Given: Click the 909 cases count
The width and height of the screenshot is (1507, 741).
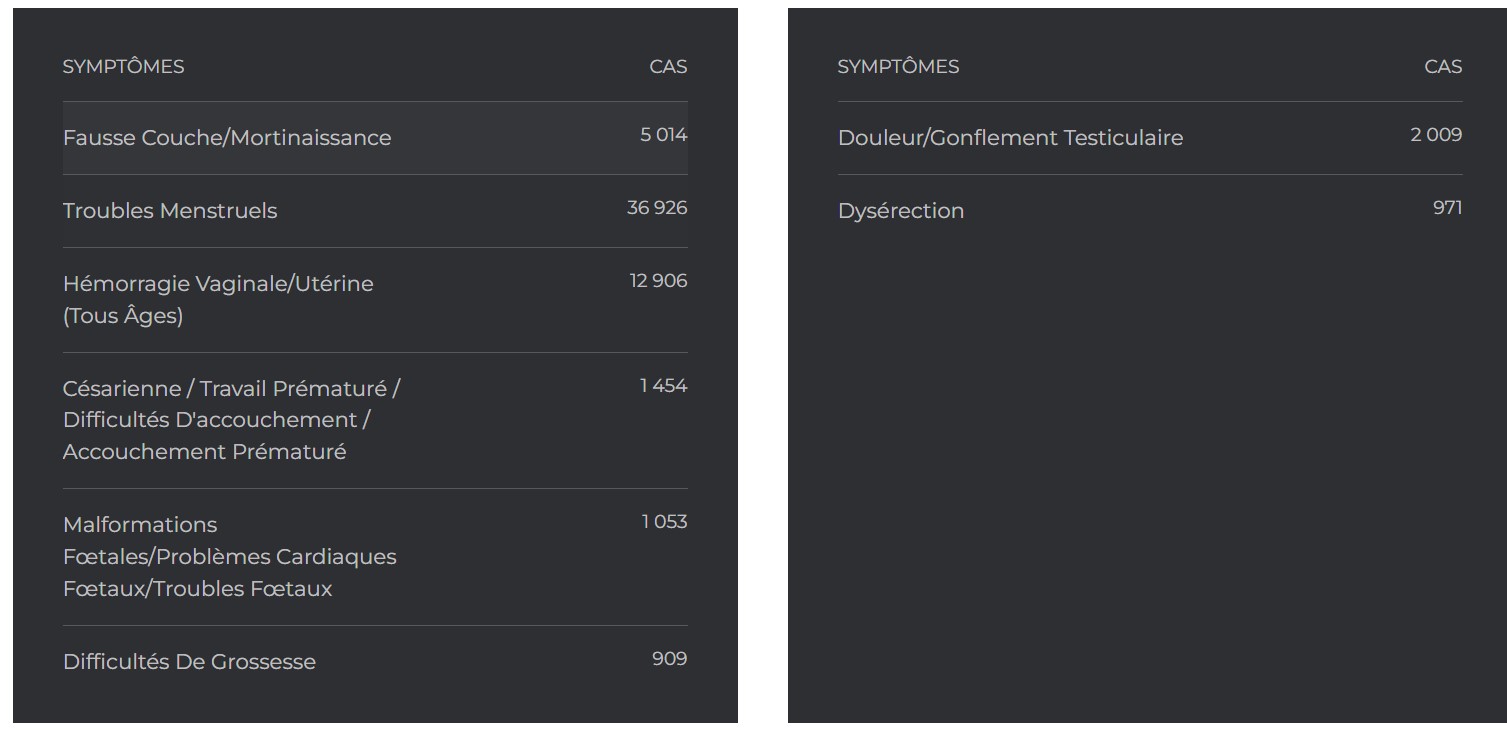Looking at the screenshot, I should click(x=670, y=659).
